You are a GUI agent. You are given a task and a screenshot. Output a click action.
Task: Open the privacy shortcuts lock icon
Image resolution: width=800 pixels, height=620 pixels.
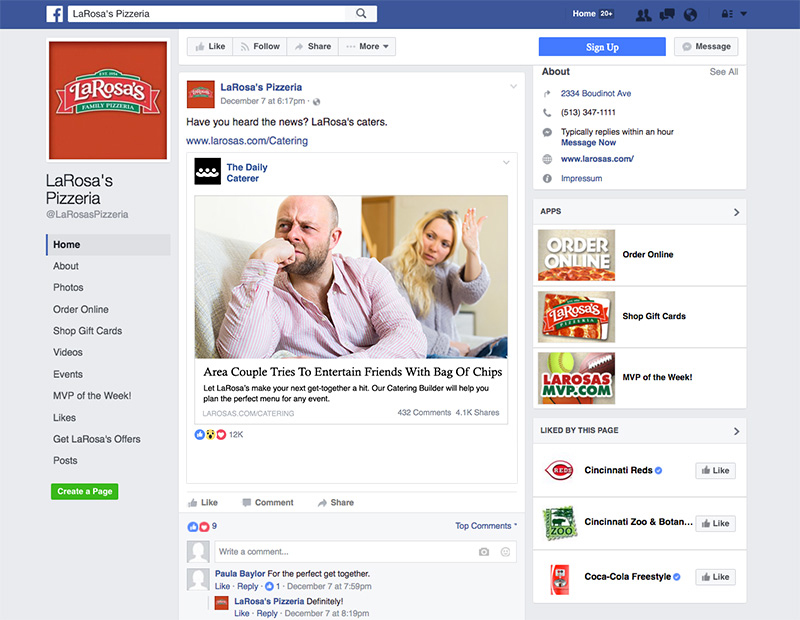click(x=727, y=14)
